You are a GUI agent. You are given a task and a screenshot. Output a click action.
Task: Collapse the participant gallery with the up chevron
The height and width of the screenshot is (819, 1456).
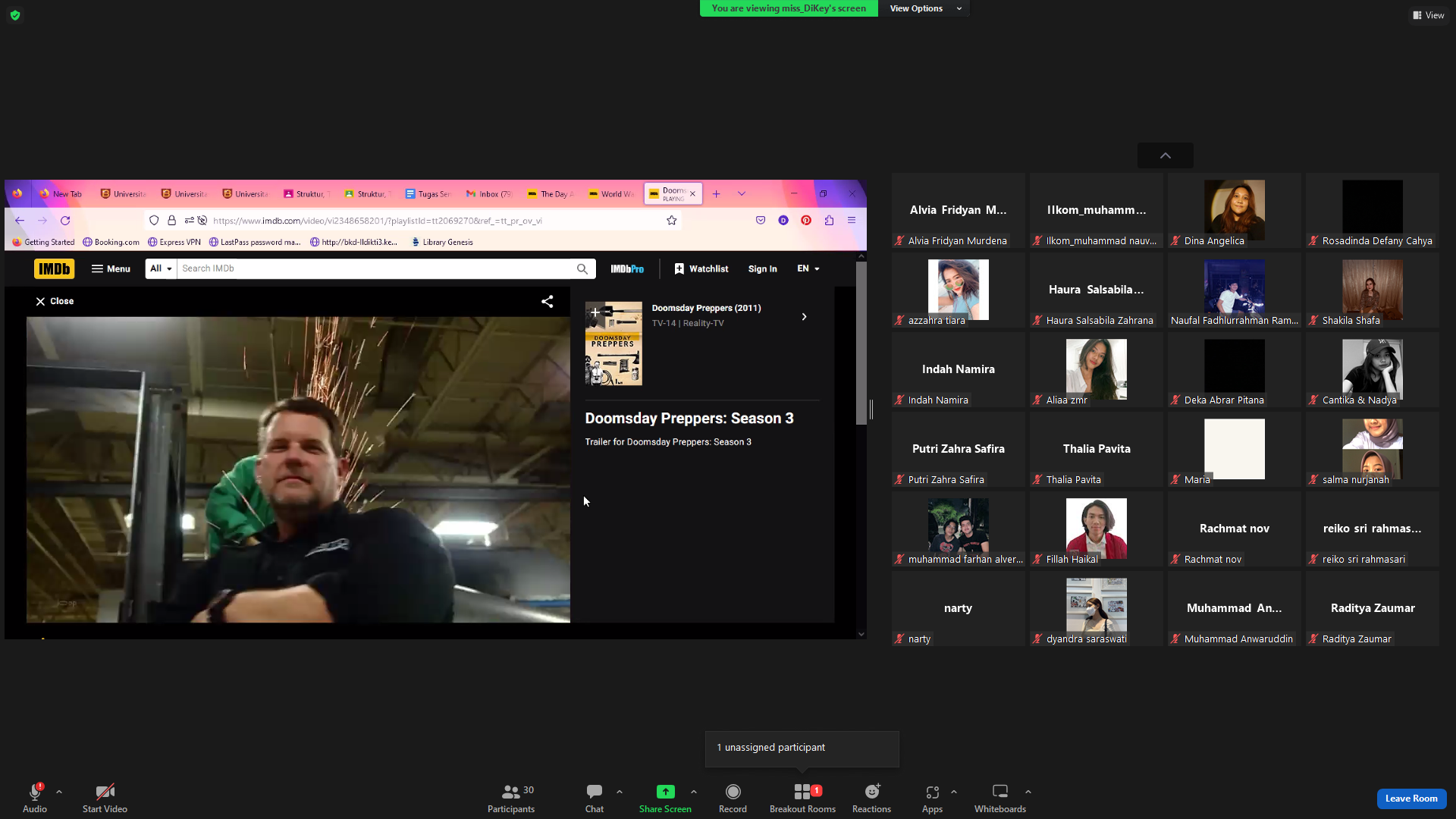point(1166,155)
